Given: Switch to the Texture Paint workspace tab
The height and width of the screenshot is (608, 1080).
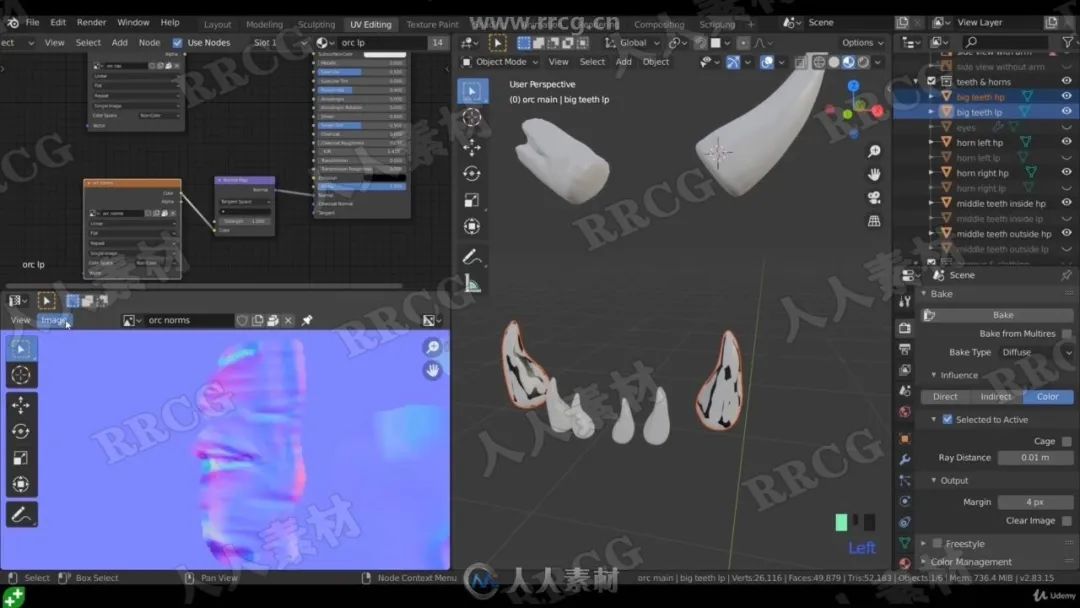Looking at the screenshot, I should tap(432, 24).
